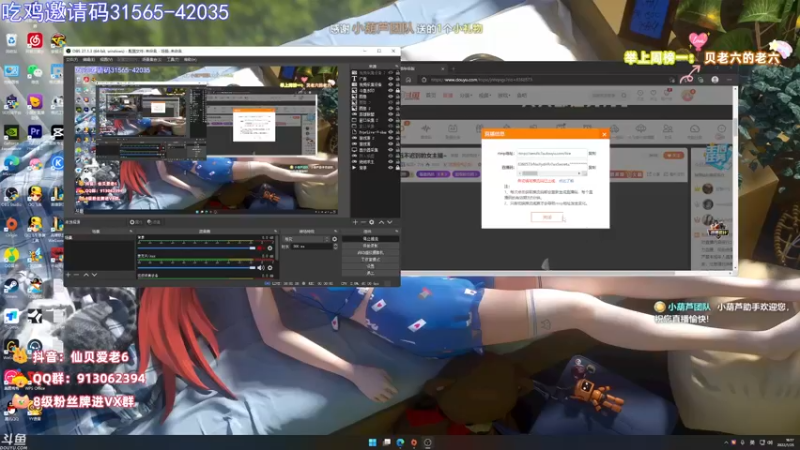The height and width of the screenshot is (450, 800).
Task: Expand Douyu 视频 navigation dropdown
Action: tap(484, 95)
